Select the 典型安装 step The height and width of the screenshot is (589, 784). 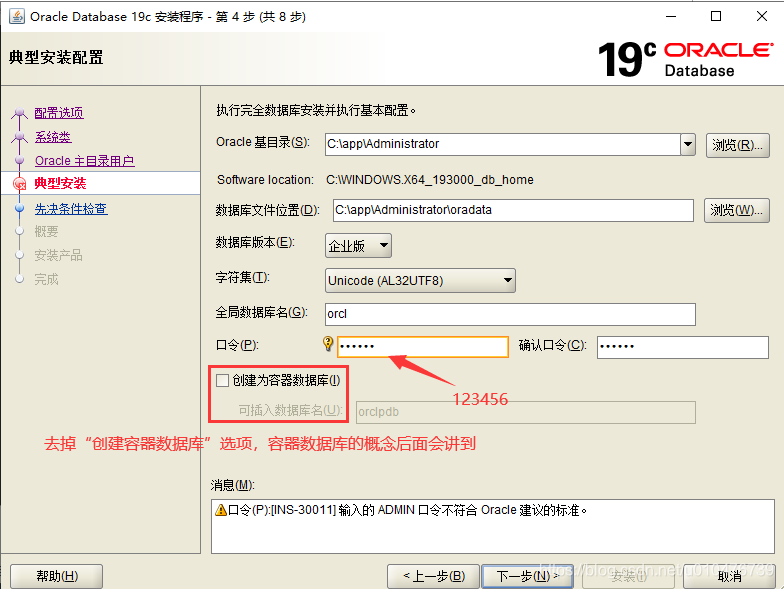coord(60,184)
